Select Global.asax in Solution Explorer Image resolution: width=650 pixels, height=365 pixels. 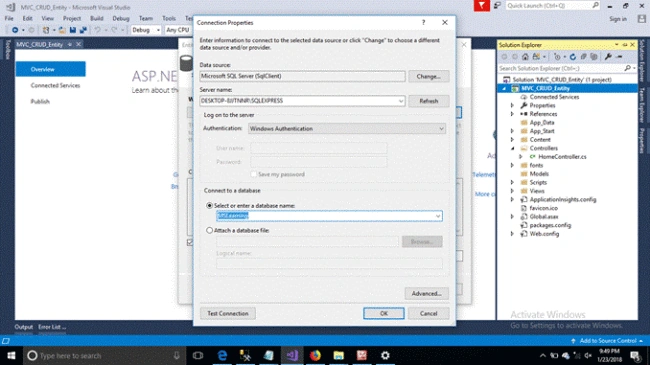(x=543, y=217)
